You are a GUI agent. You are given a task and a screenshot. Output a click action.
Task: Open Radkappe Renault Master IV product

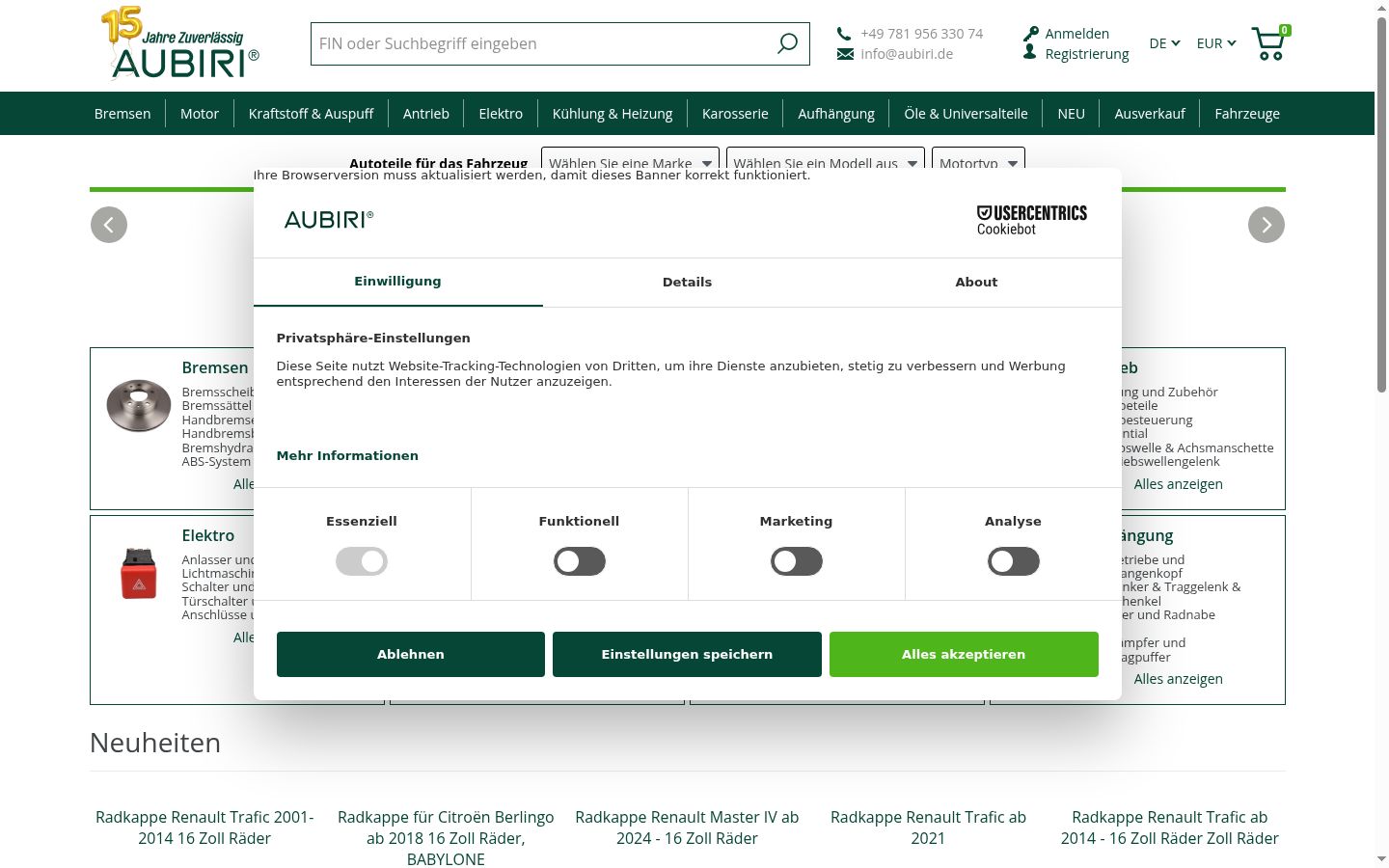(687, 827)
